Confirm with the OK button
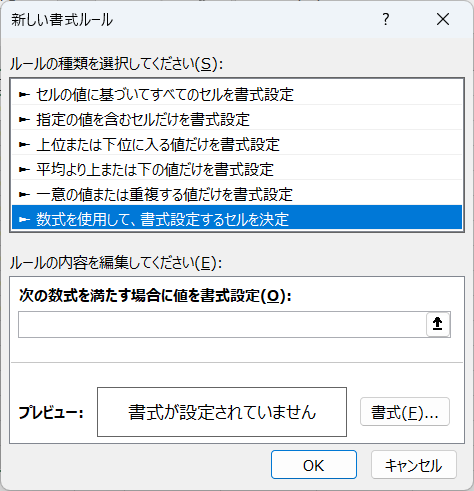Image resolution: width=474 pixels, height=491 pixels. click(314, 465)
